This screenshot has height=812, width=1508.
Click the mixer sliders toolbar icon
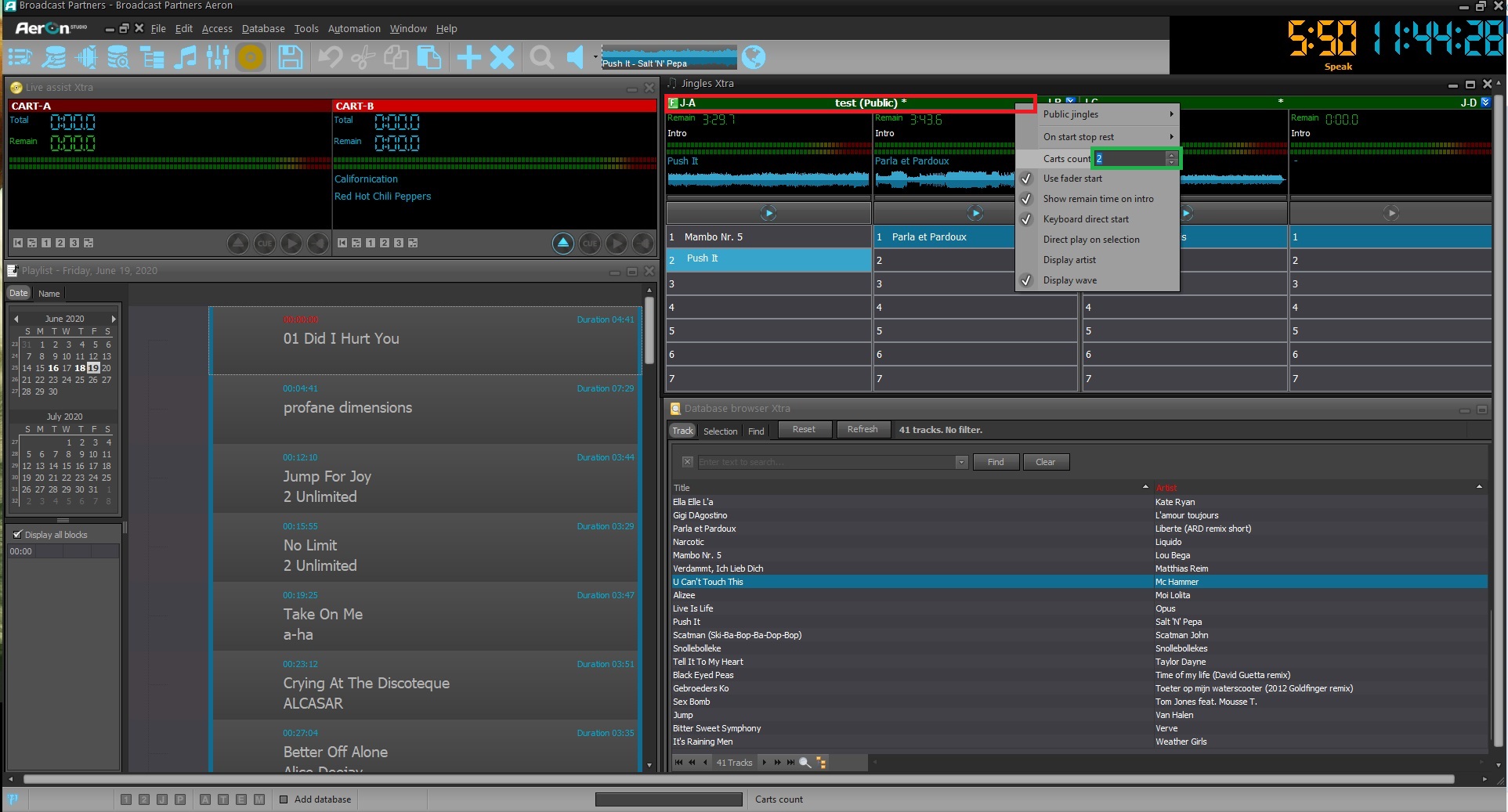click(x=218, y=57)
